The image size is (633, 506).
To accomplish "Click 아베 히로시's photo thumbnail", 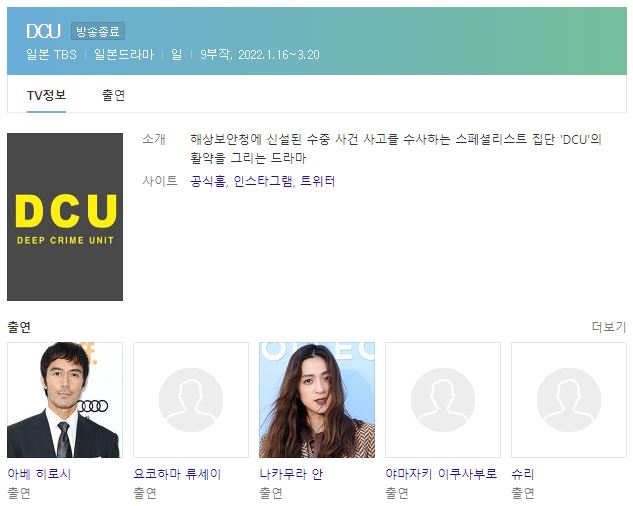I will pyautogui.click(x=65, y=400).
